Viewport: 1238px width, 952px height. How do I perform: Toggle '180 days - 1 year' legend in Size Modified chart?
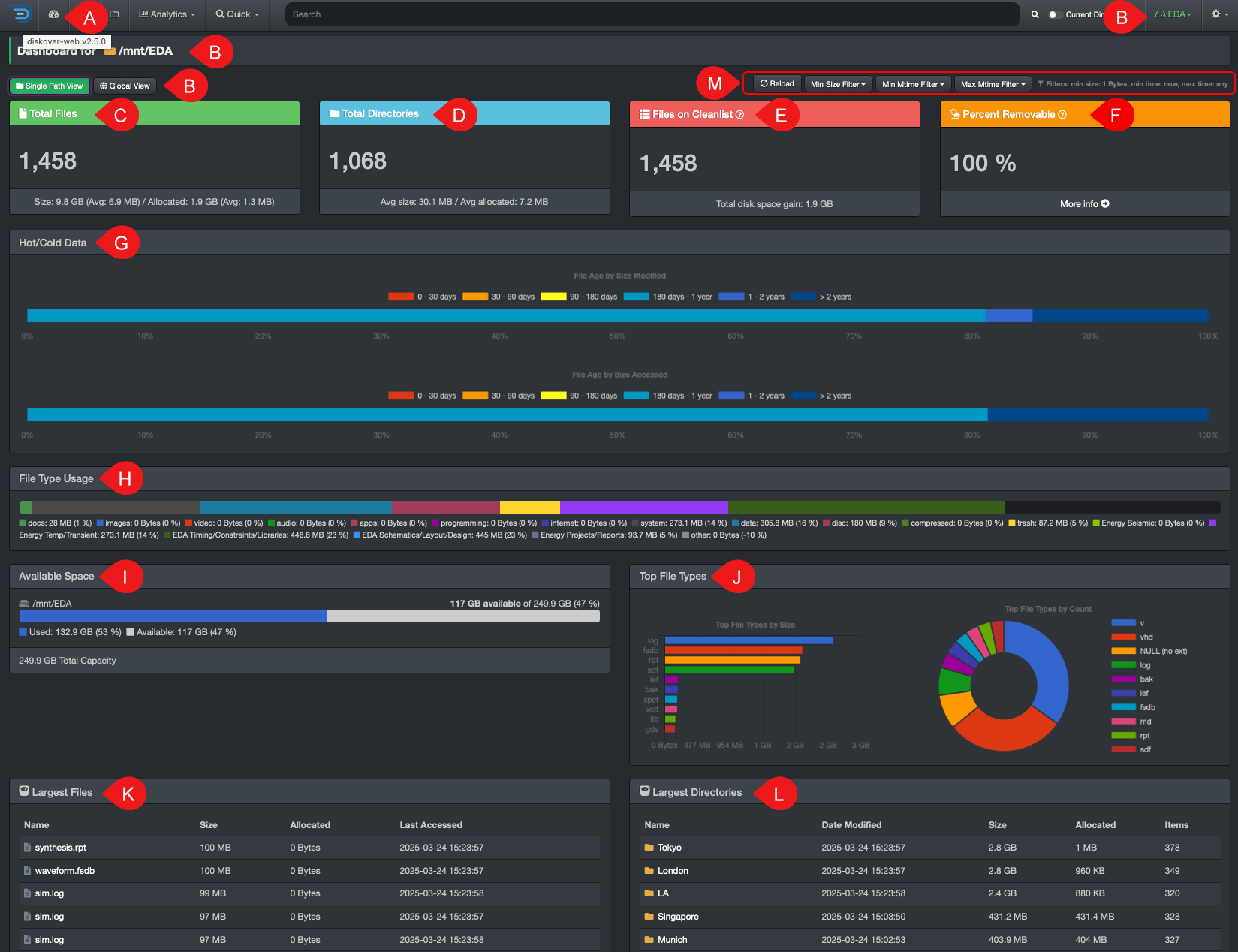(668, 297)
